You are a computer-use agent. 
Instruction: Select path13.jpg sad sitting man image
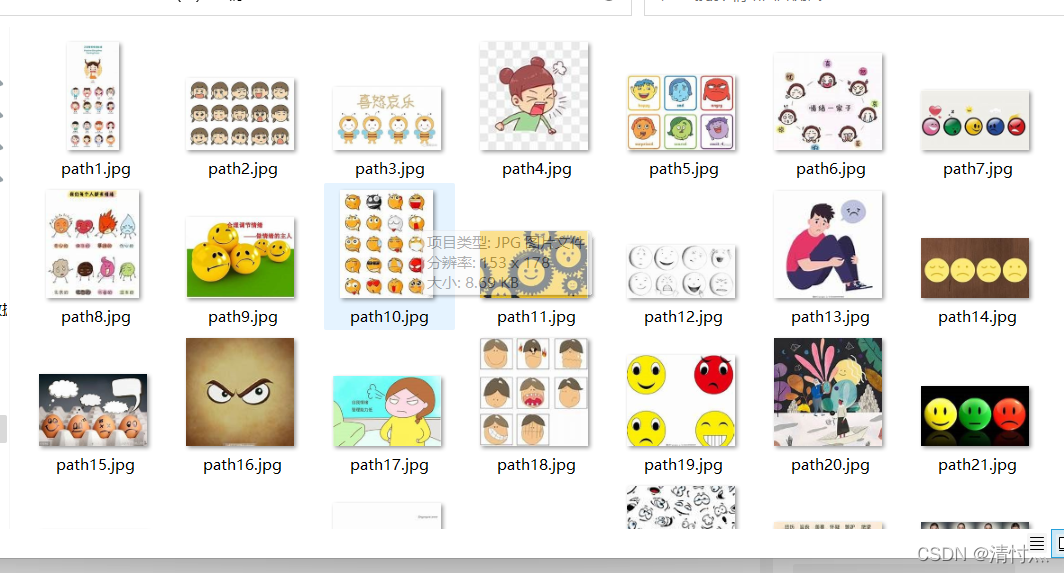click(x=828, y=244)
